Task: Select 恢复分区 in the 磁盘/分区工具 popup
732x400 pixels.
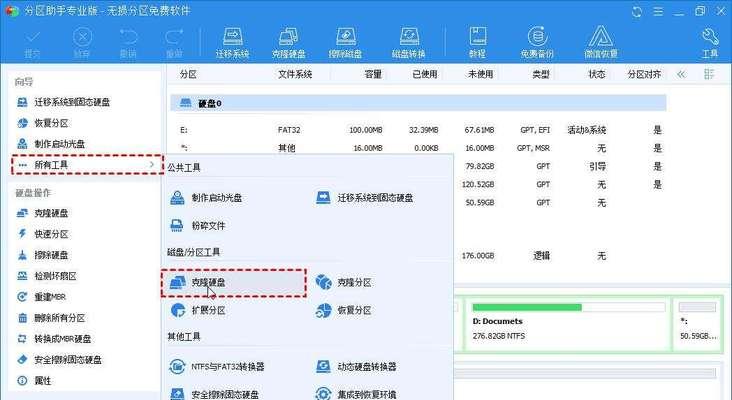Action: 343,310
